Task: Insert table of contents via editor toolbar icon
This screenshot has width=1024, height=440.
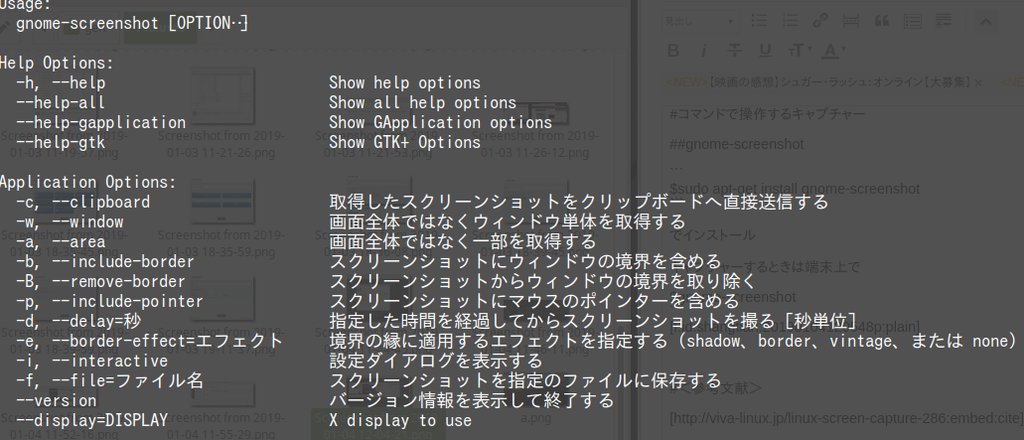Action: pyautogui.click(x=912, y=21)
